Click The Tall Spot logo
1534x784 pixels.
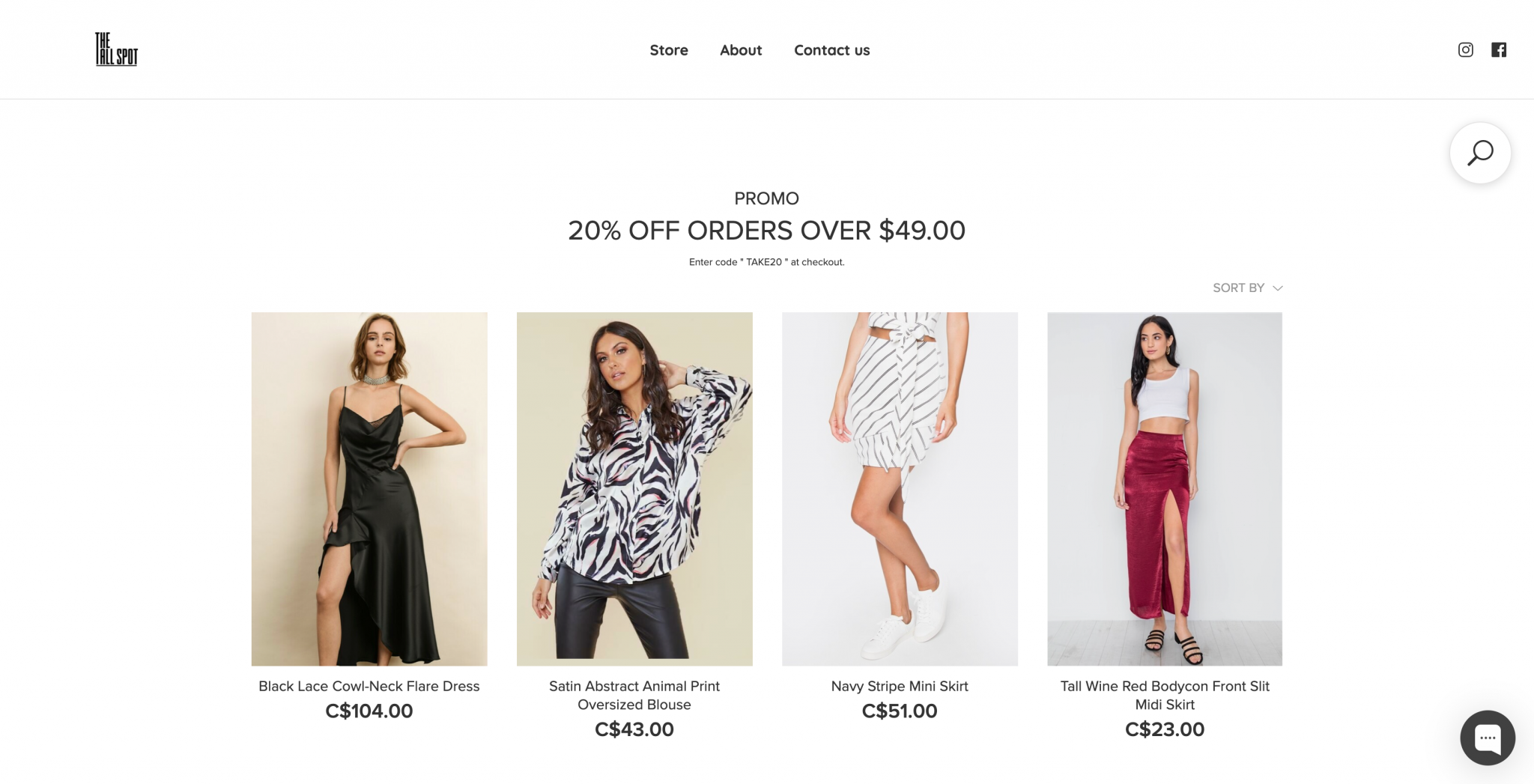click(115, 50)
